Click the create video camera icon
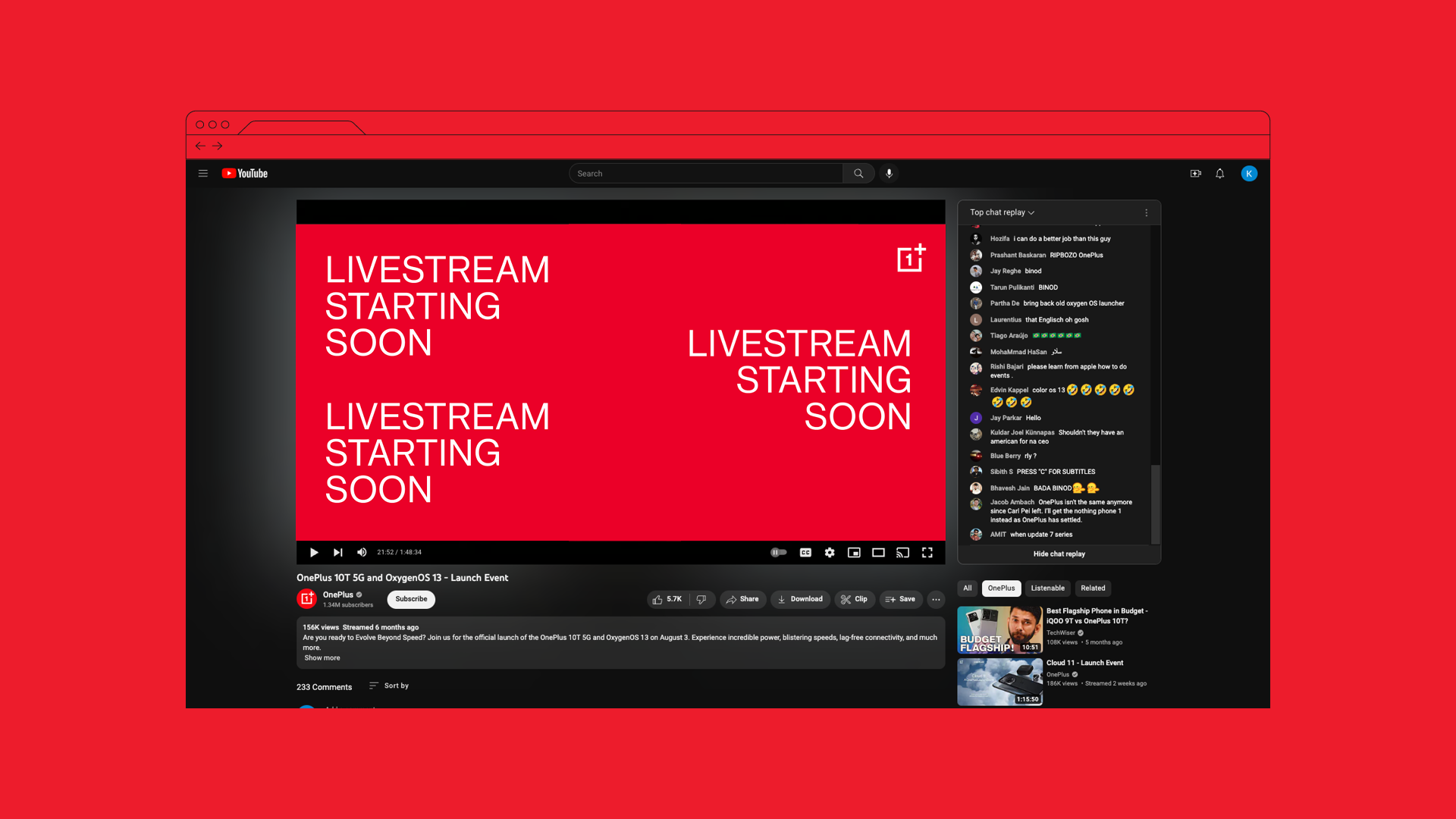Screen dimensions: 1456x819 (1195, 174)
